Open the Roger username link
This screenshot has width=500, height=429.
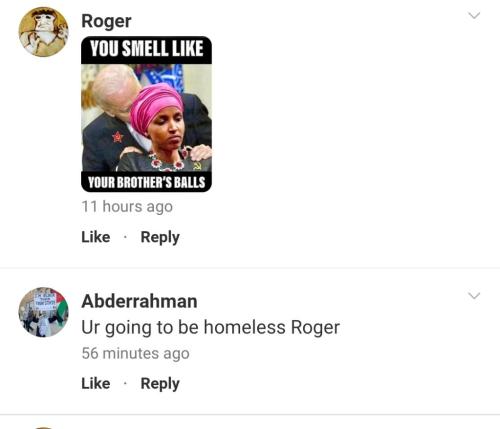pos(106,21)
